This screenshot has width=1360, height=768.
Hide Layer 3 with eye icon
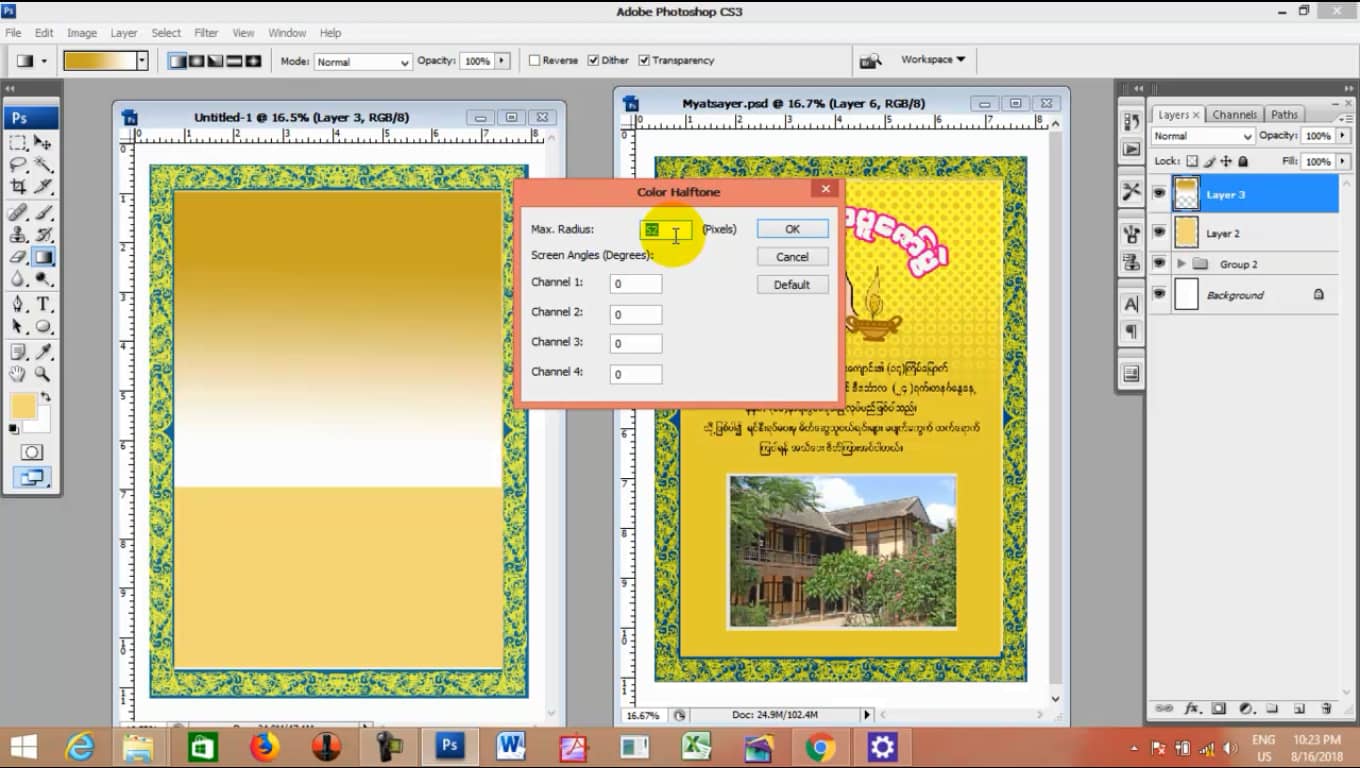coord(1159,194)
